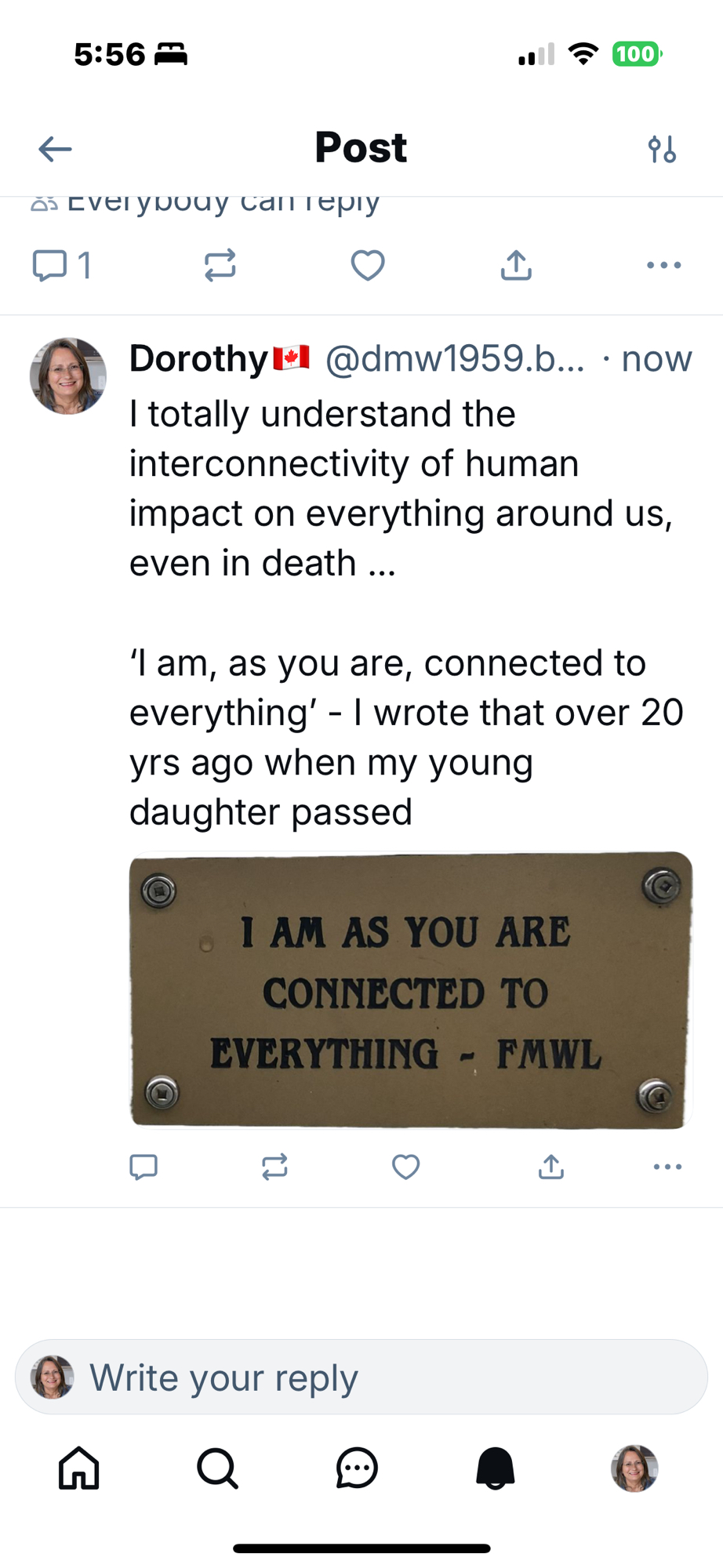The height and width of the screenshot is (1568, 723).
Task: Switch to the Home tab
Action: (x=79, y=1468)
